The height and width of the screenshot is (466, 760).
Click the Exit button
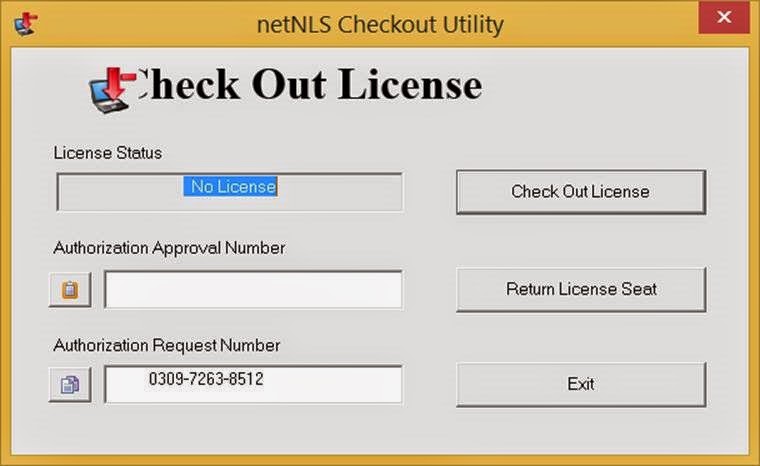581,385
